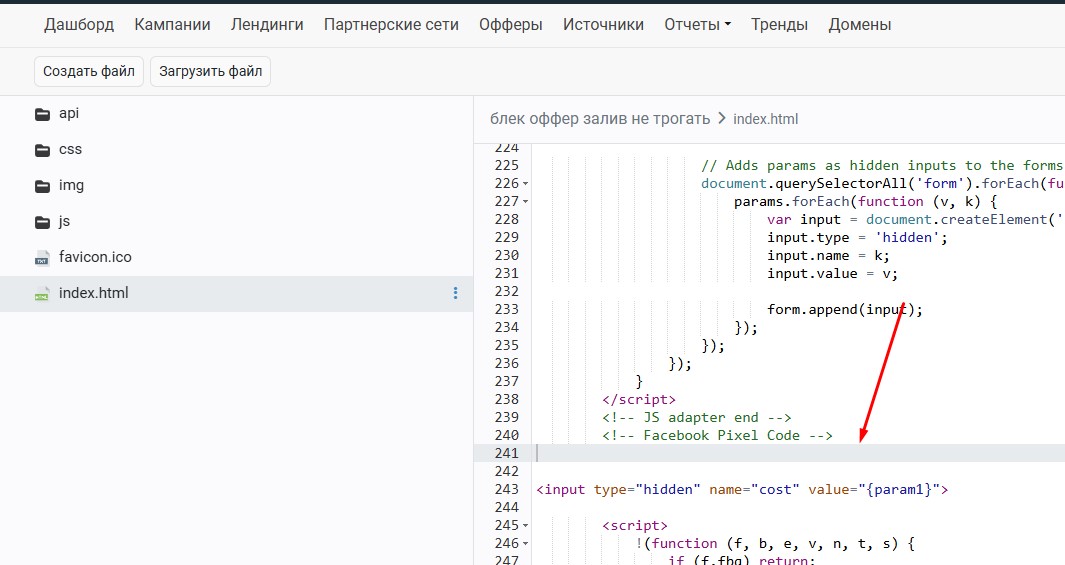Click the Facebook Pixel Code comment
The image size is (1065, 565).
tap(717, 435)
